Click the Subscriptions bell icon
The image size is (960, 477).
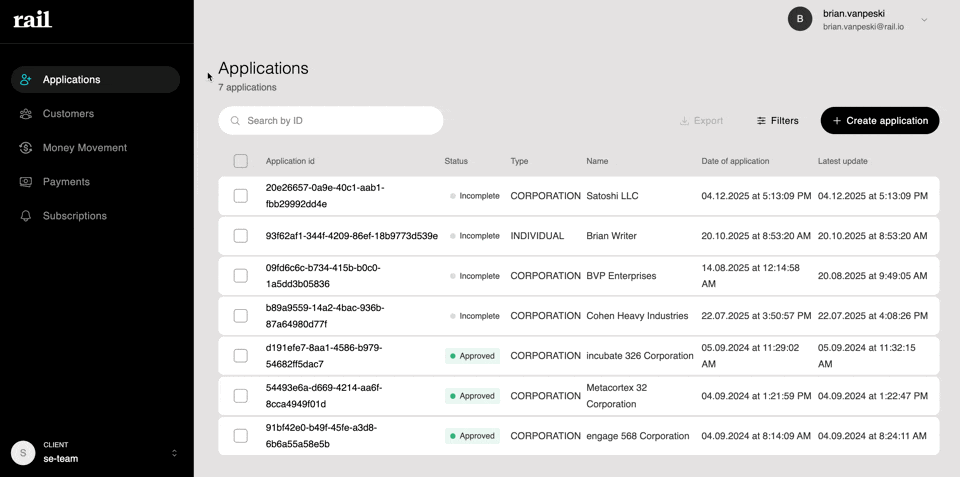26,216
